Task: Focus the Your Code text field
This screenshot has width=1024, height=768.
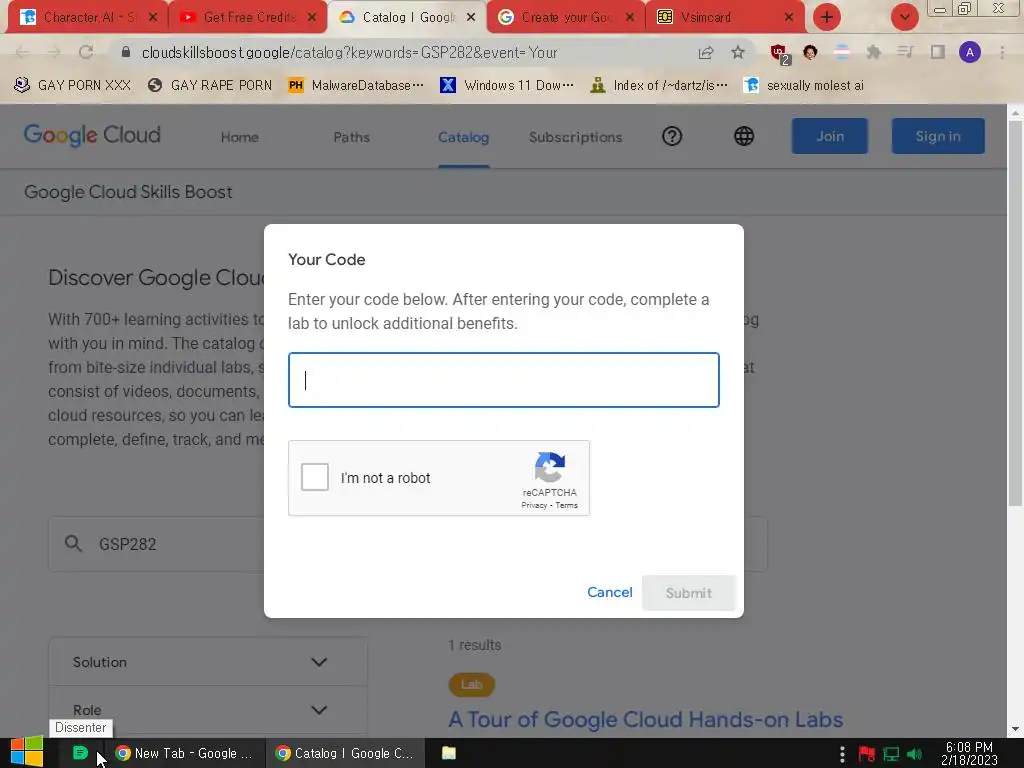Action: tap(504, 380)
